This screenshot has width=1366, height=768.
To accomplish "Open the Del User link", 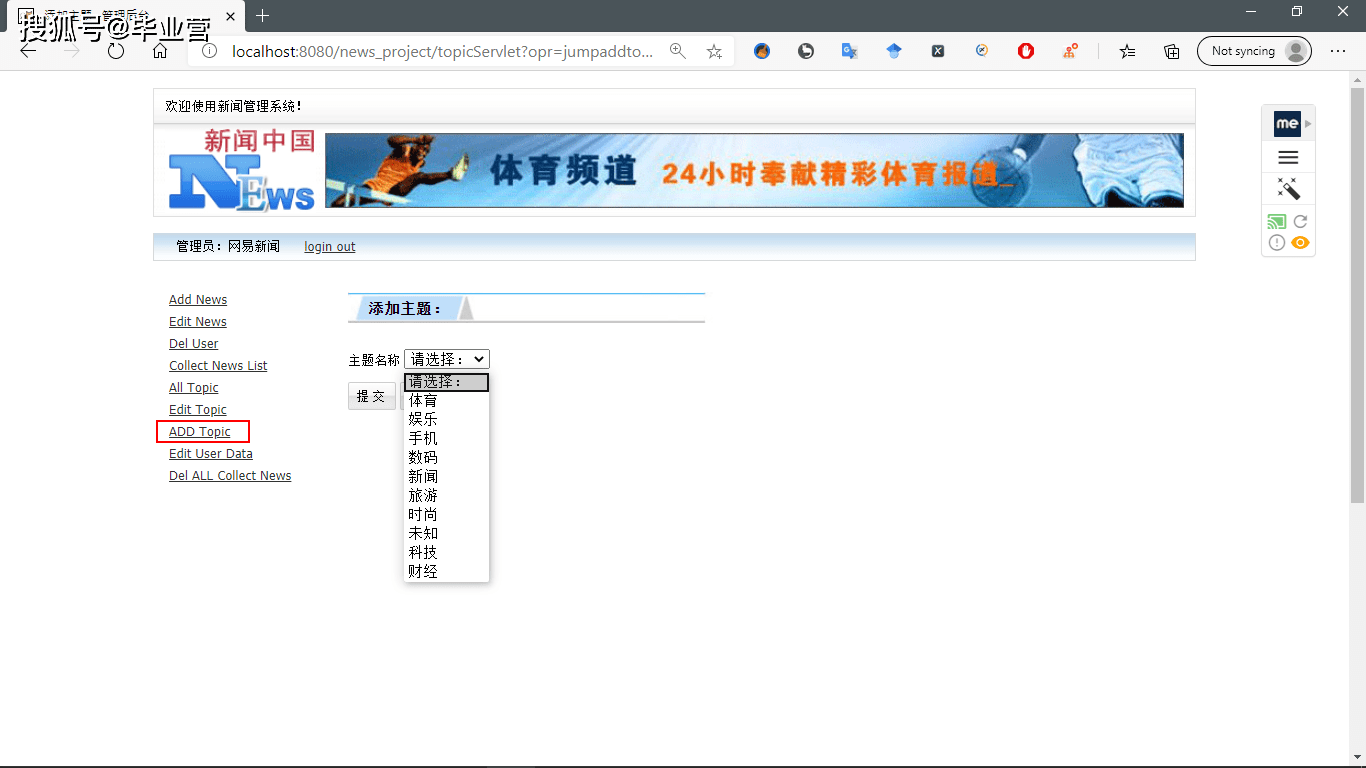I will click(x=193, y=344).
